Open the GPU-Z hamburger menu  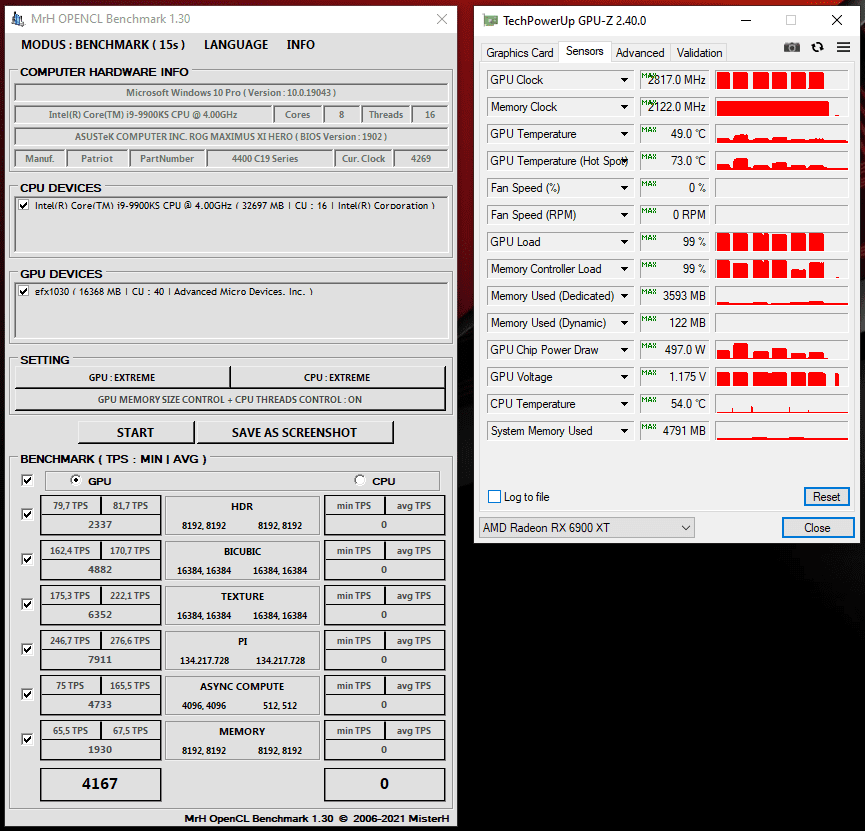click(843, 47)
